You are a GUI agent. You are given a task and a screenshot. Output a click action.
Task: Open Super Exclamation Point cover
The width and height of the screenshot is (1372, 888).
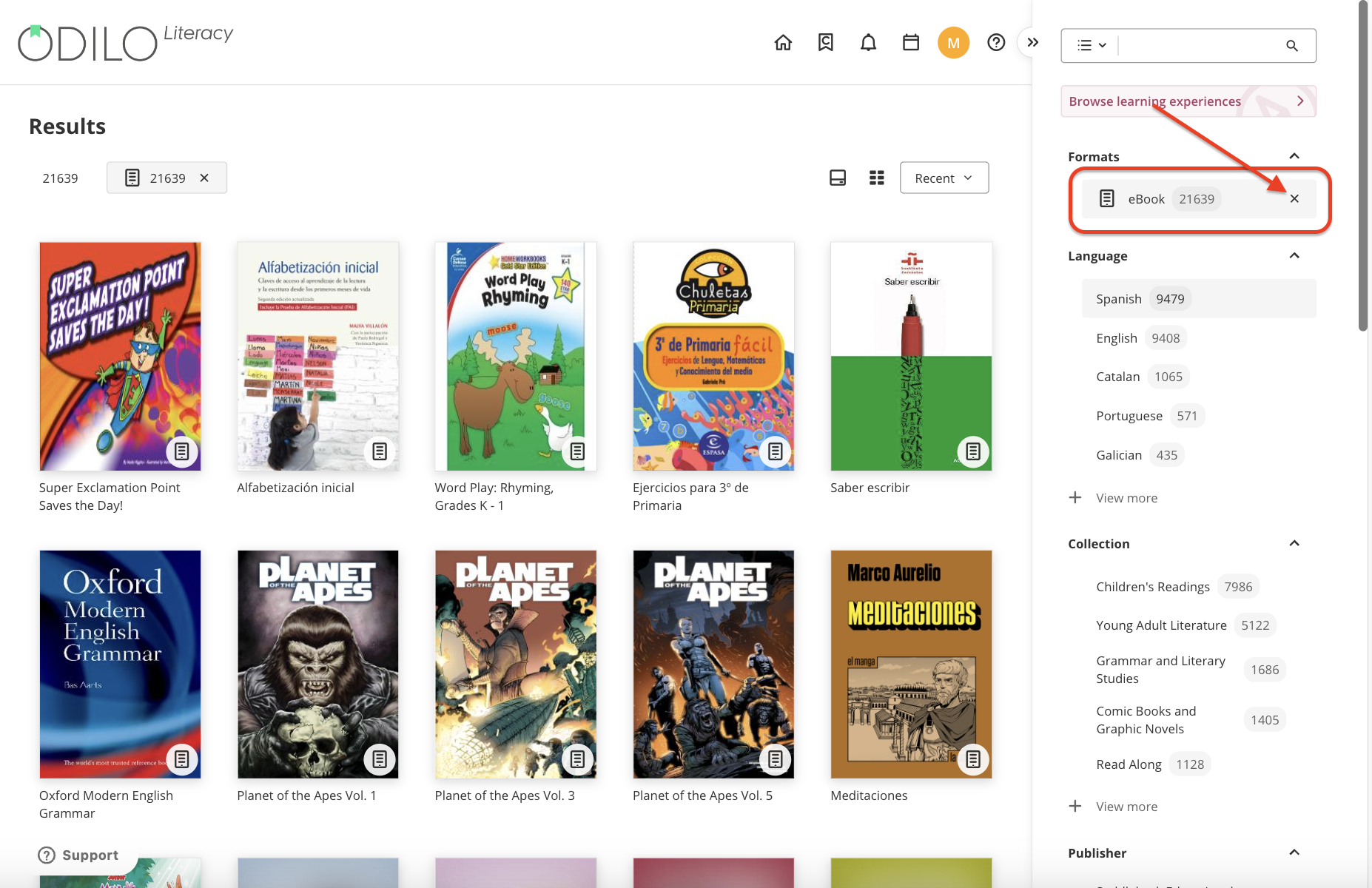coord(120,356)
